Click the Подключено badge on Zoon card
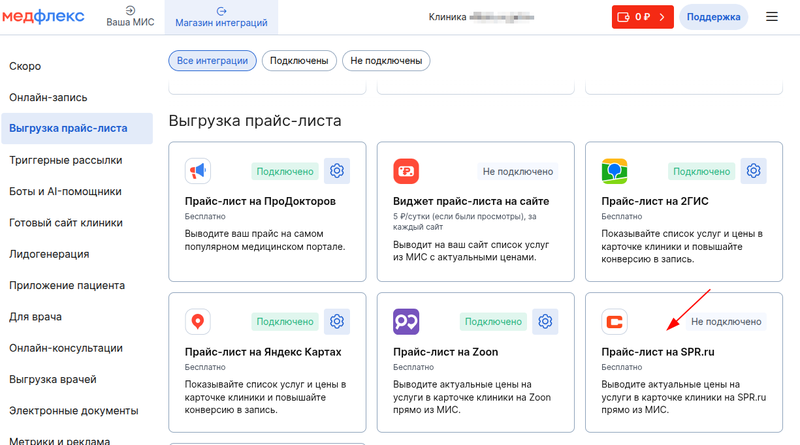The width and height of the screenshot is (800, 445). coord(493,322)
